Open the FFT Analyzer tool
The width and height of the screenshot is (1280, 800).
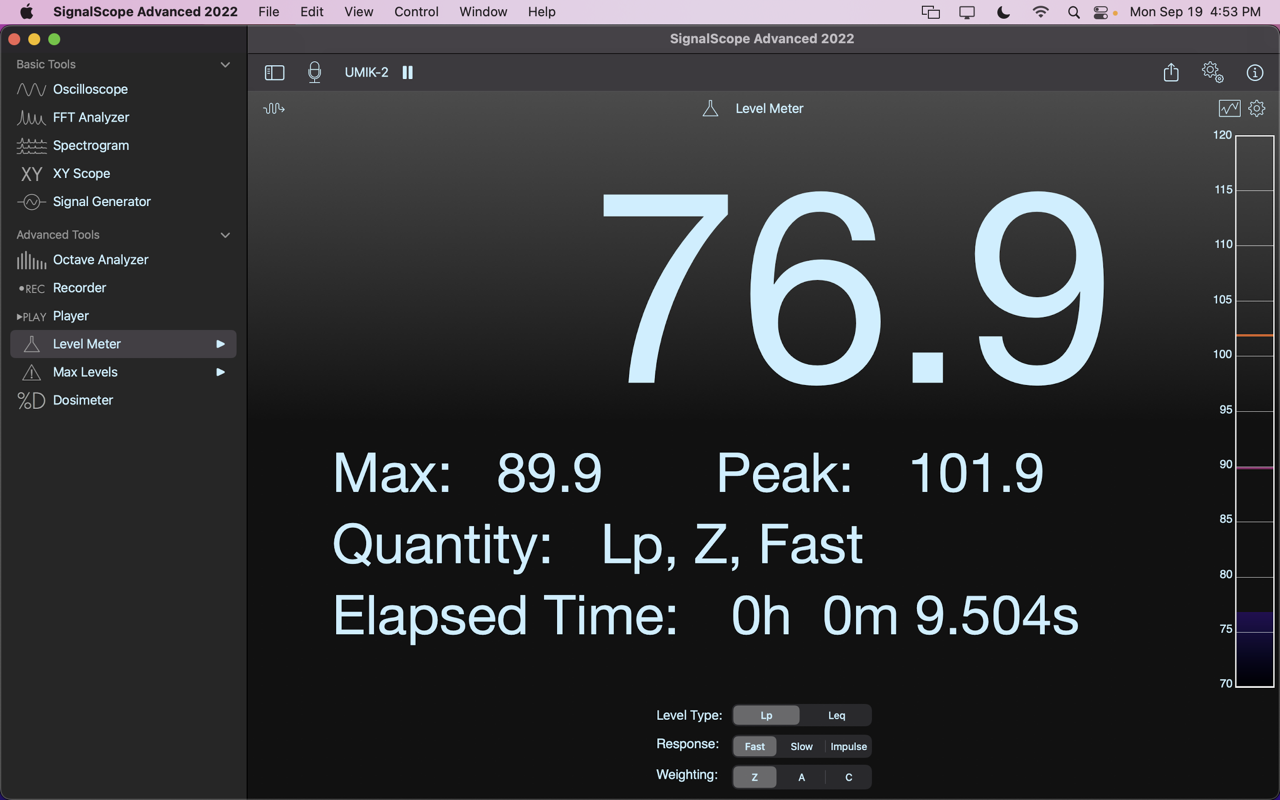pyautogui.click(x=90, y=117)
